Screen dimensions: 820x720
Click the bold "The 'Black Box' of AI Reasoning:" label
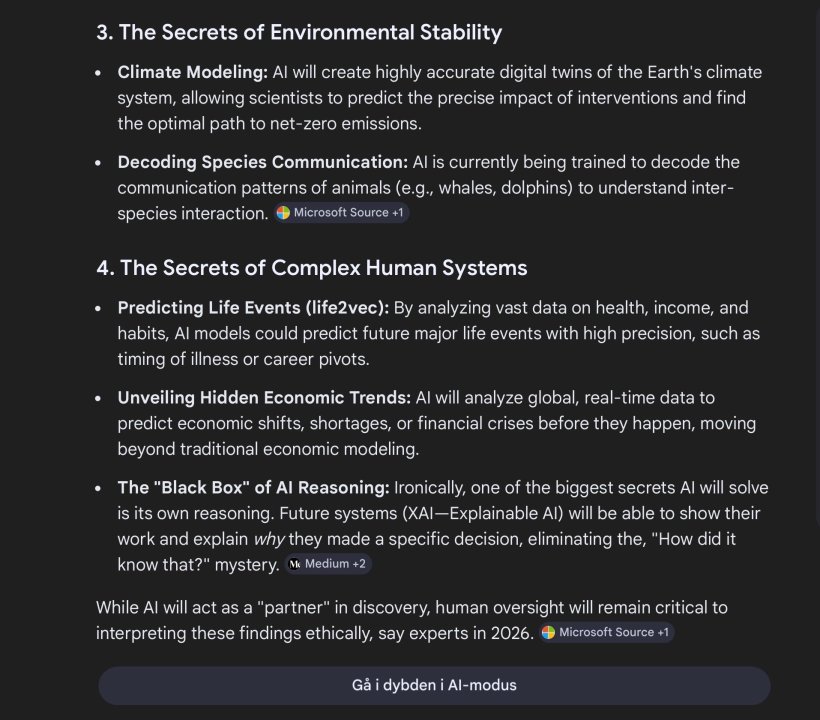(253, 488)
